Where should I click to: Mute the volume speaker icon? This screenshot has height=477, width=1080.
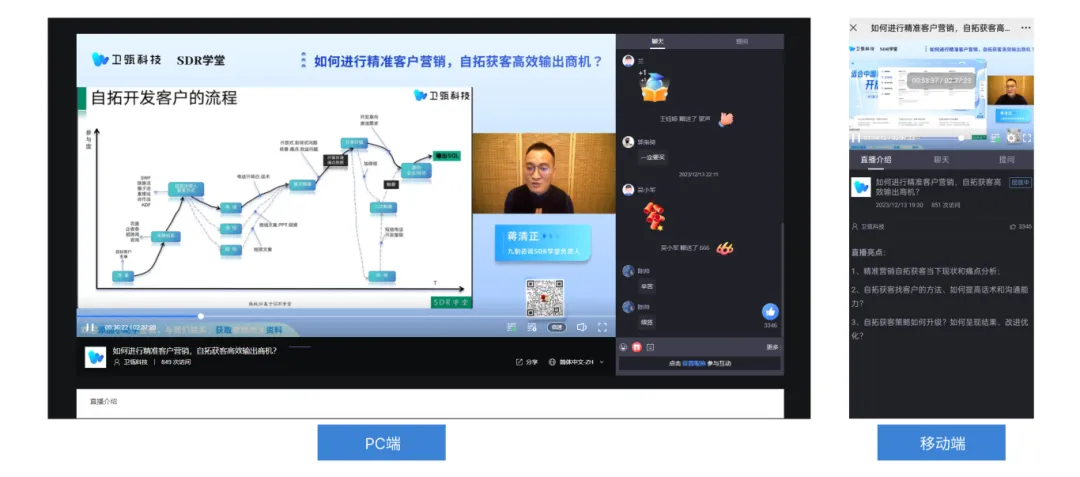coord(581,328)
